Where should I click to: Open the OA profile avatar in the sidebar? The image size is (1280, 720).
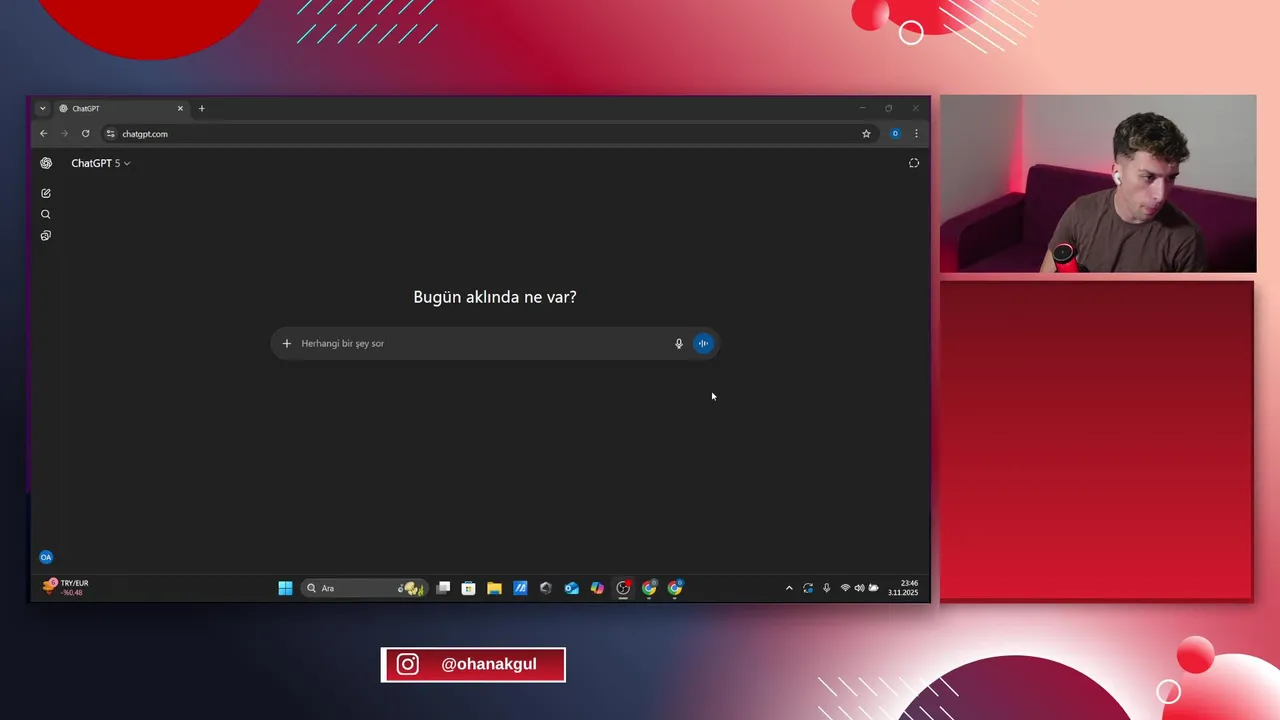pyautogui.click(x=46, y=557)
